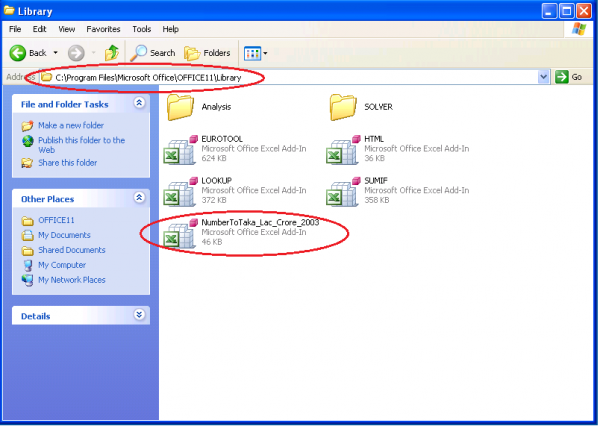Go to OFFICE11 folder link
600x426 pixels.
[56, 220]
